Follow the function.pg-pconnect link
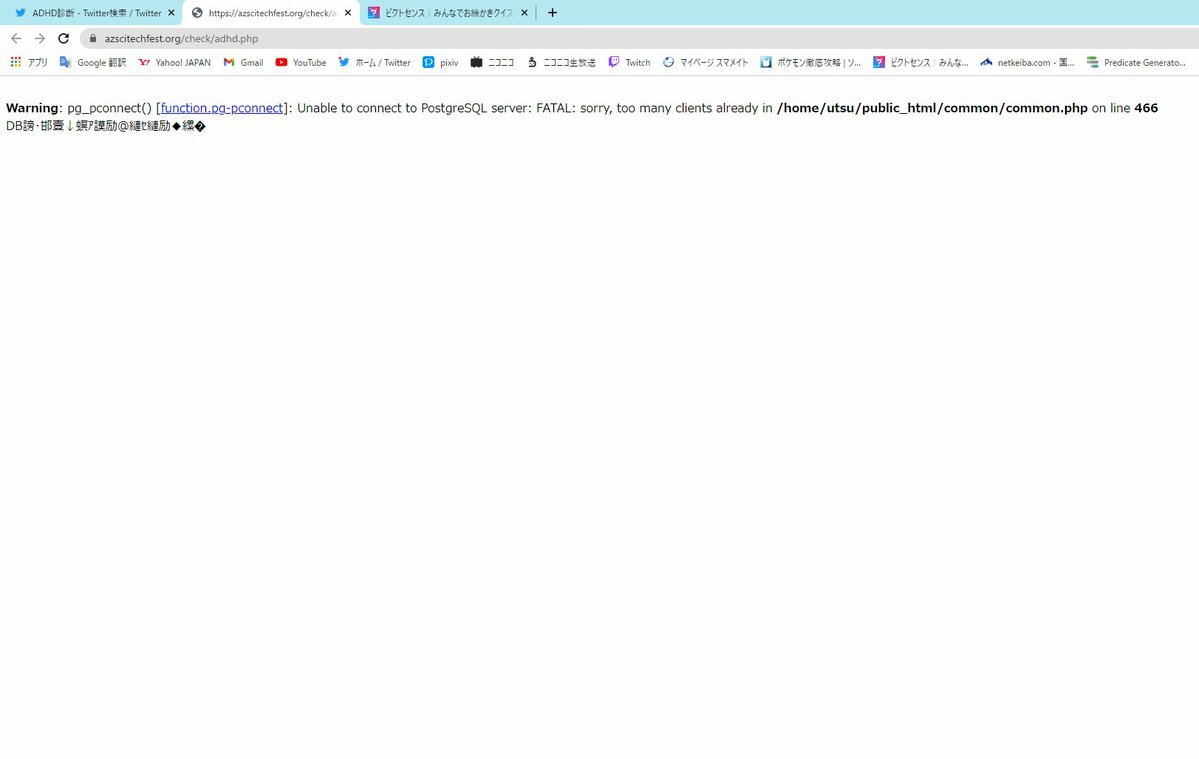The width and height of the screenshot is (1199, 759). [x=222, y=109]
